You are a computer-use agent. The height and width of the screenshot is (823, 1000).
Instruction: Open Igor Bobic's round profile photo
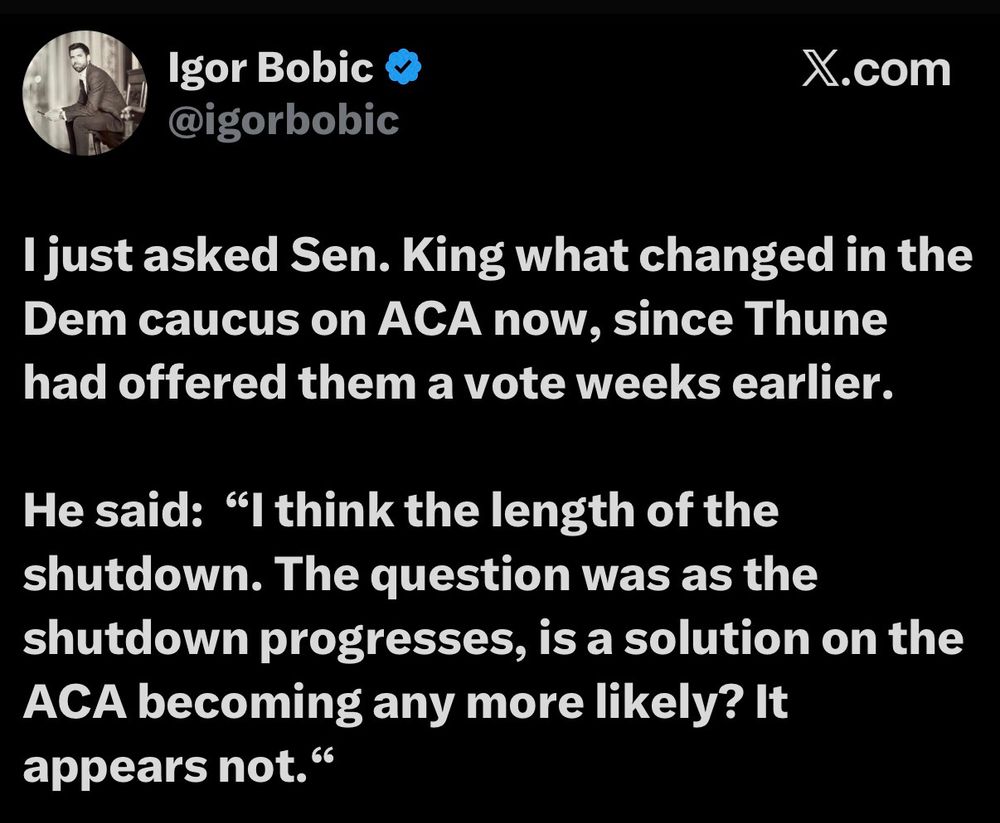[x=84, y=93]
